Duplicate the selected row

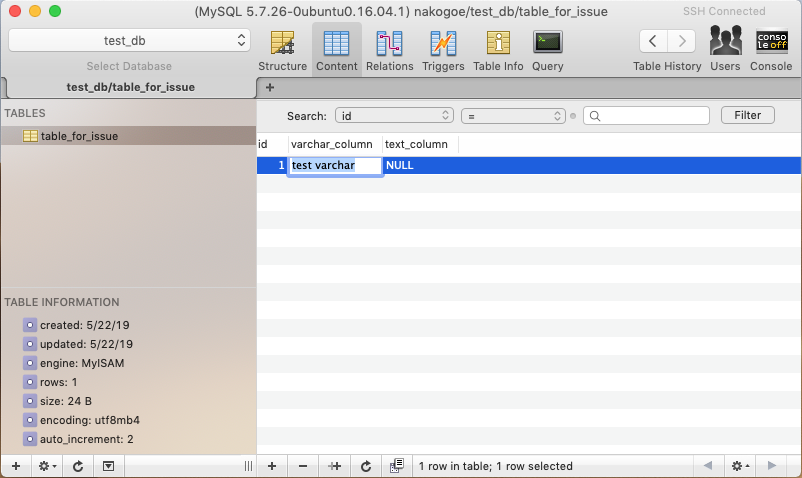335,466
